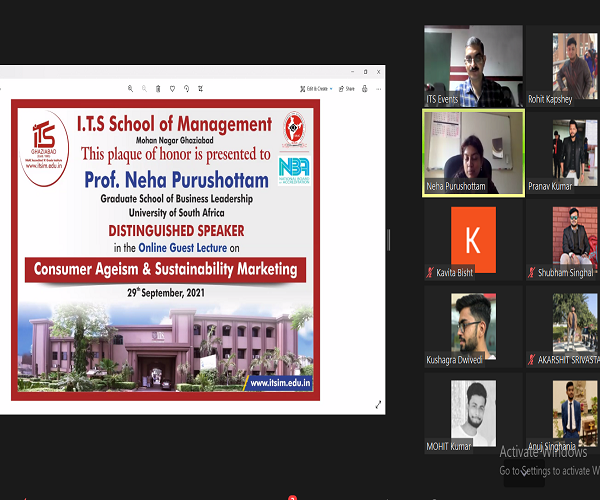
Task: Toggle fullscreen in Photos viewer
Action: 378,405
